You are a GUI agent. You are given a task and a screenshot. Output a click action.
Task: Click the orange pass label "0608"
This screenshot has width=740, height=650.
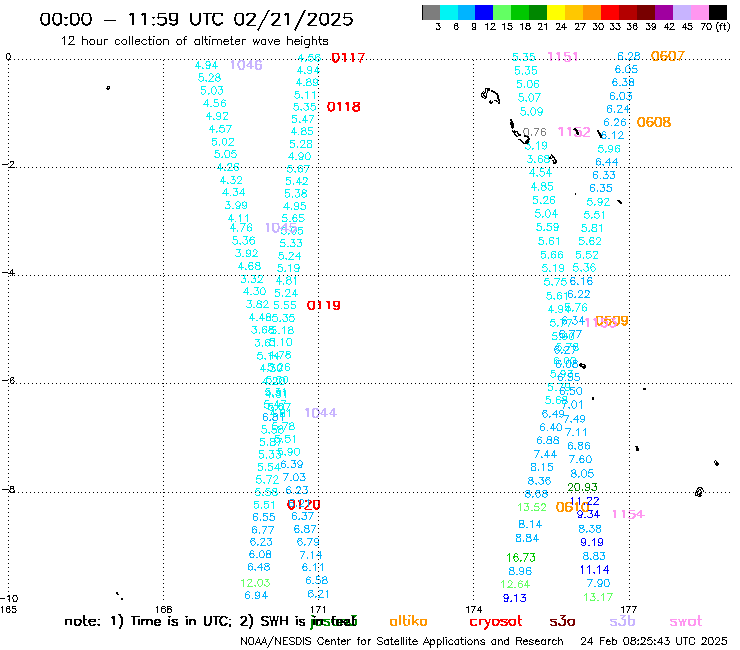click(x=654, y=122)
